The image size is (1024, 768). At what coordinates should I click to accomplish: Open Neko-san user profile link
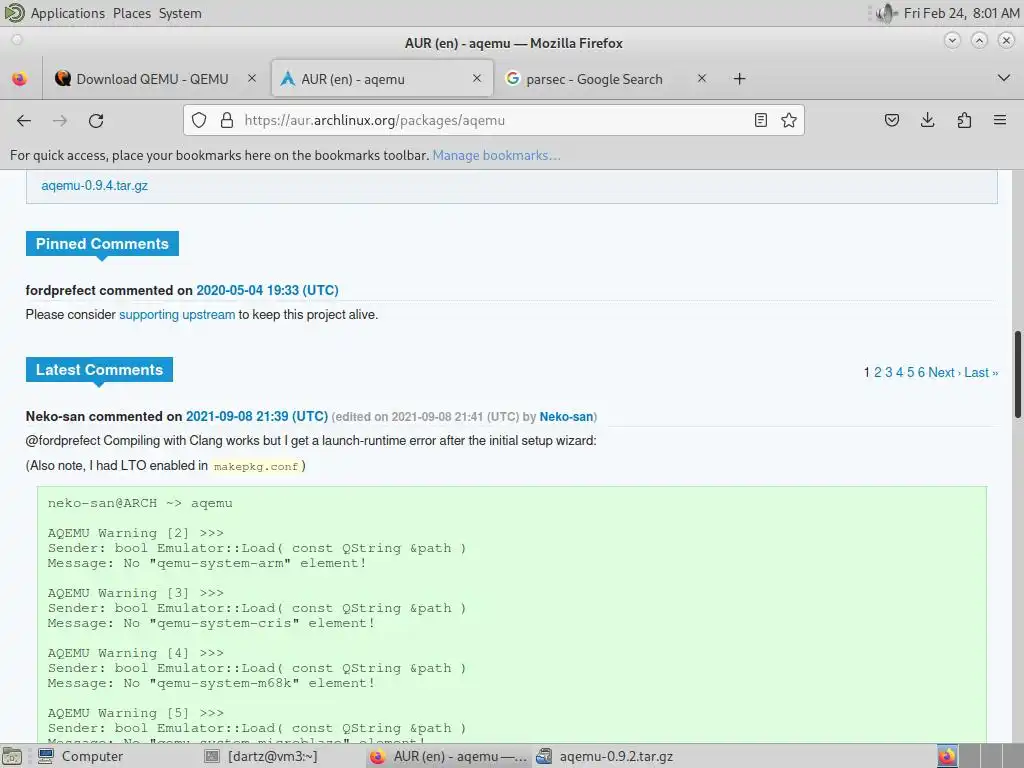click(x=566, y=417)
